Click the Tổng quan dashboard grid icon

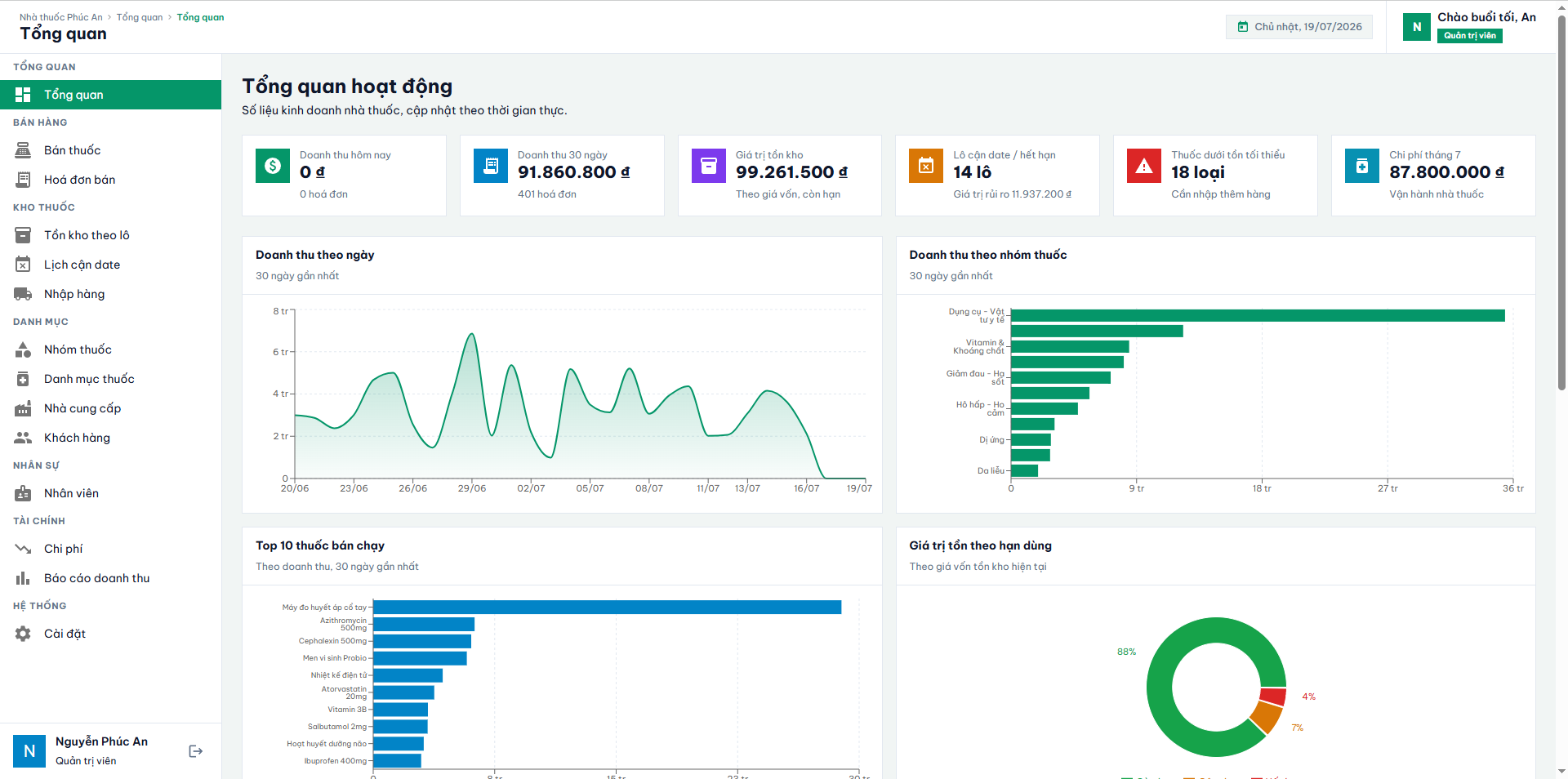point(23,95)
